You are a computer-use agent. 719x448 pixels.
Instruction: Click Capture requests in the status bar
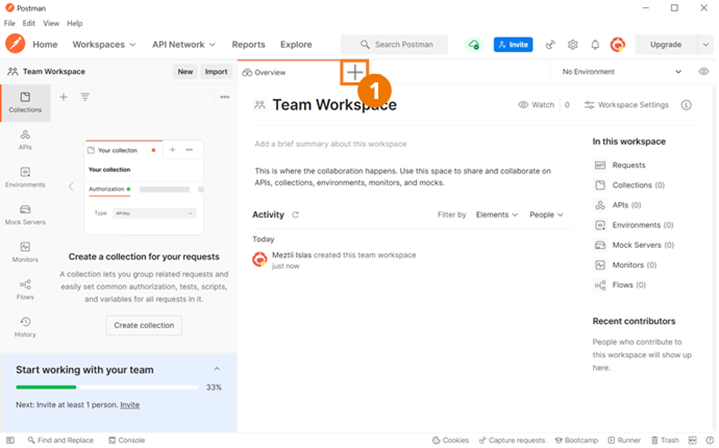(x=512, y=440)
